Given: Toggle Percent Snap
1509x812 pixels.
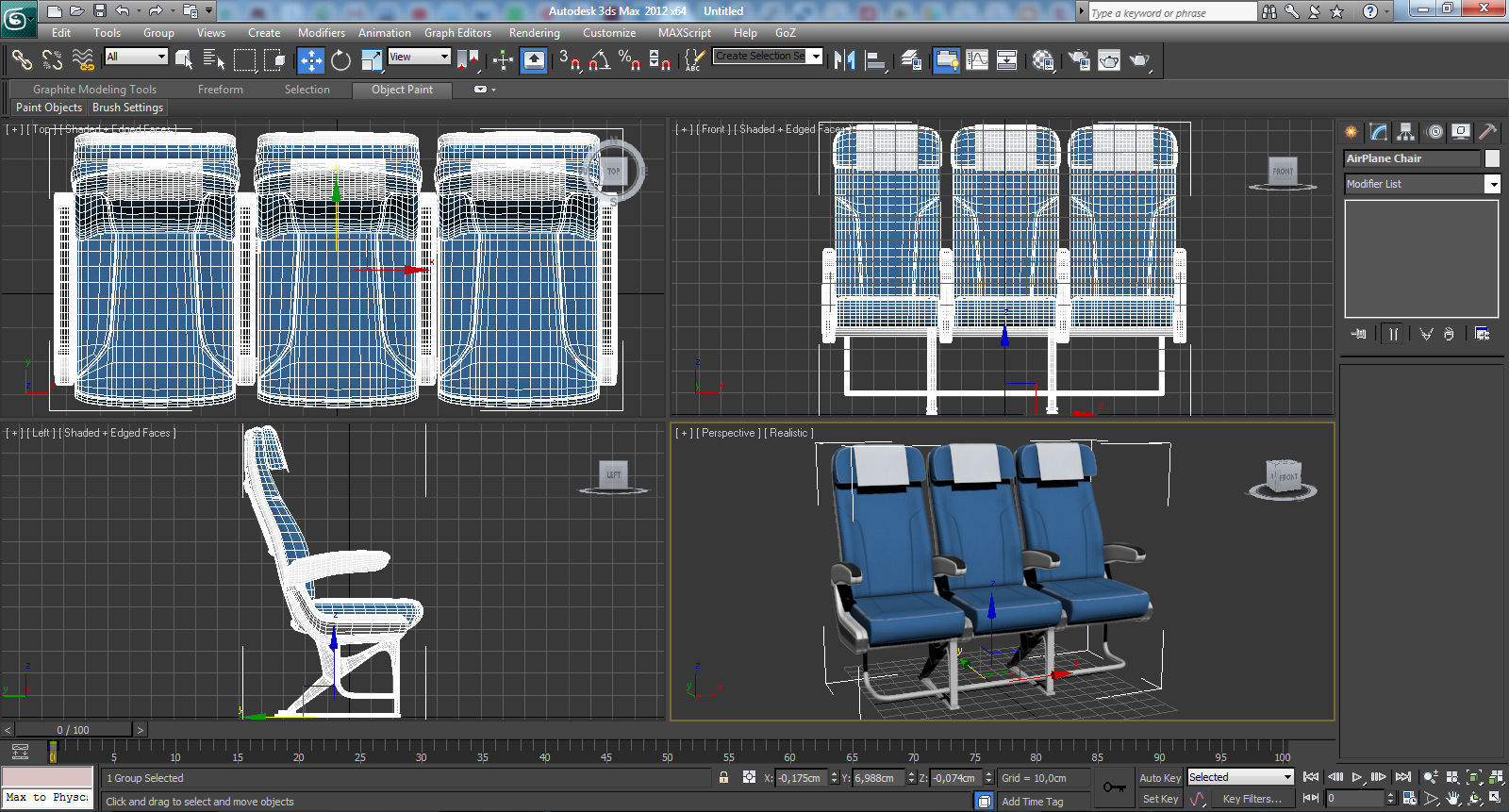Looking at the screenshot, I should pos(630,60).
